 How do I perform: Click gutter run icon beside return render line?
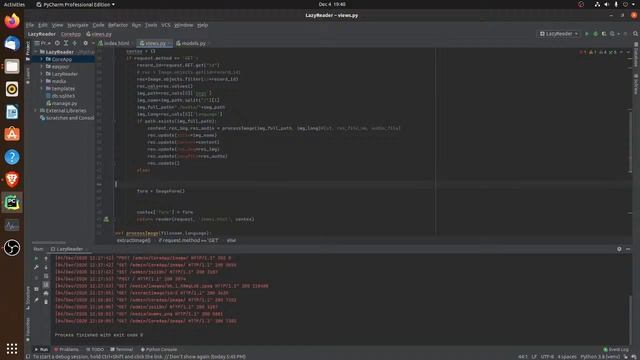pos(106,219)
